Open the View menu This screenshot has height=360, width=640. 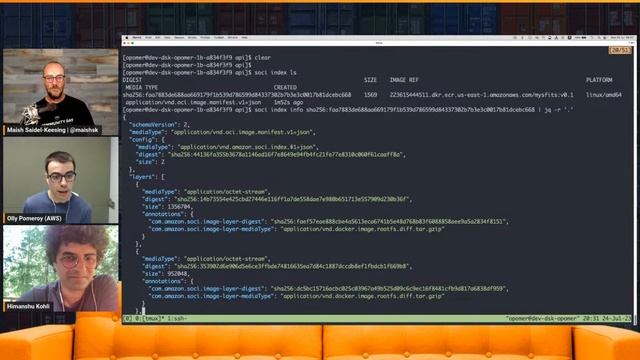coord(167,38)
